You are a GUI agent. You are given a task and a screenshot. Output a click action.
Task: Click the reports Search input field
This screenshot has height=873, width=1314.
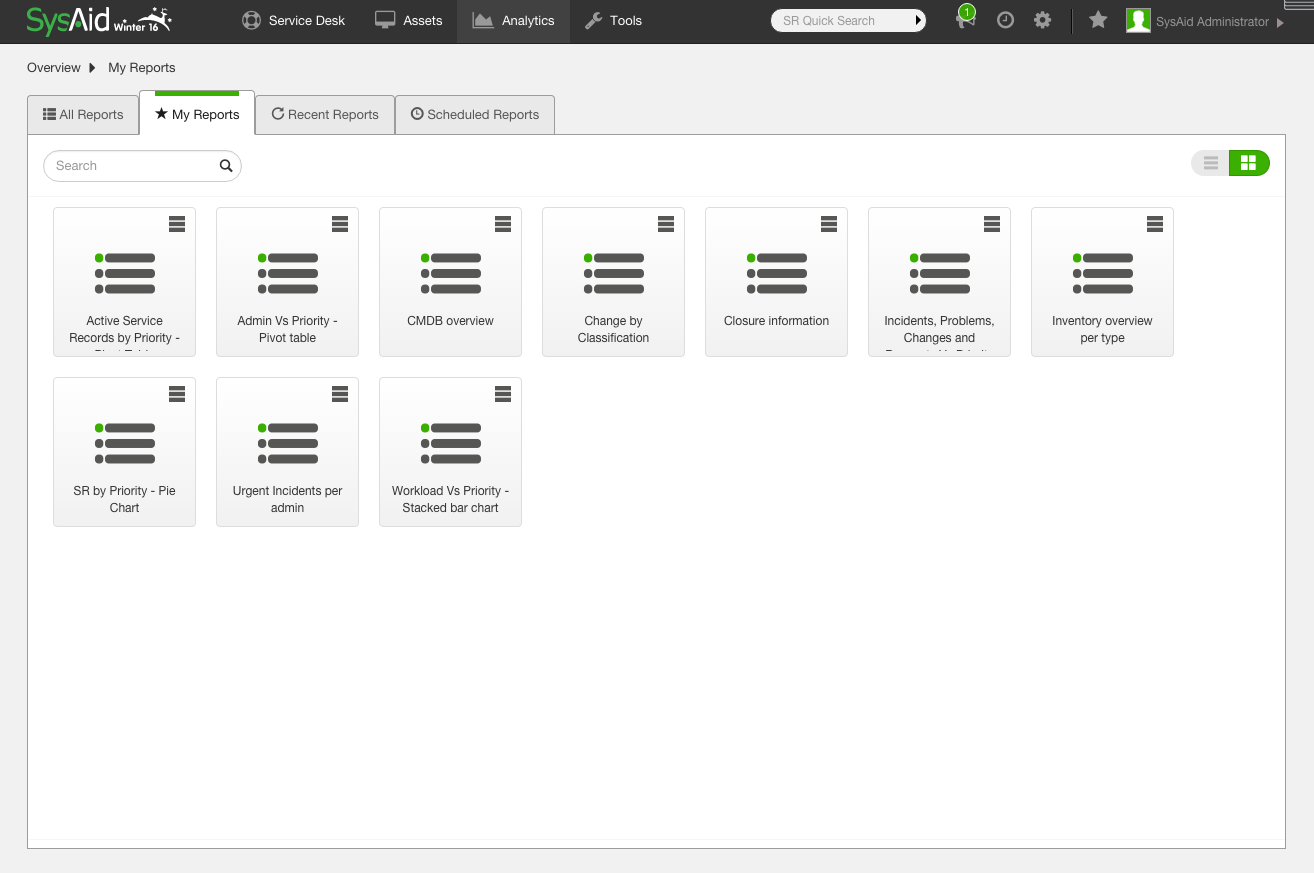[x=132, y=166]
